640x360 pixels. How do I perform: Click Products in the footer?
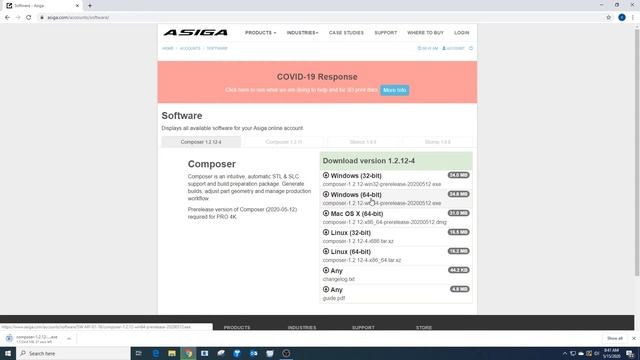pyautogui.click(x=237, y=327)
